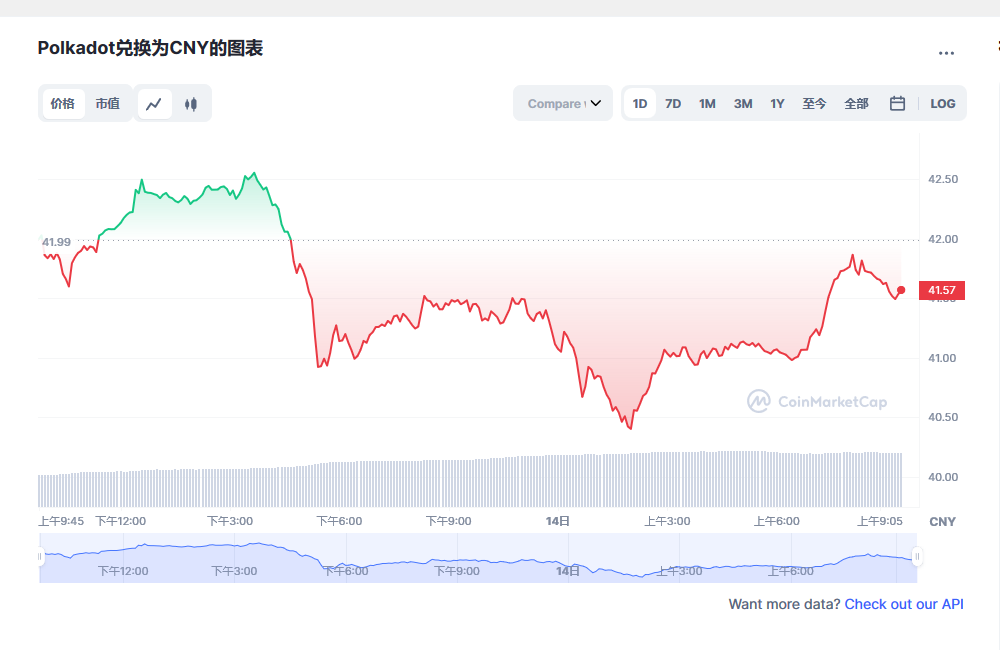Select the 至今 (YTD) time range
Viewport: 1000px width, 650px height.
[x=814, y=103]
